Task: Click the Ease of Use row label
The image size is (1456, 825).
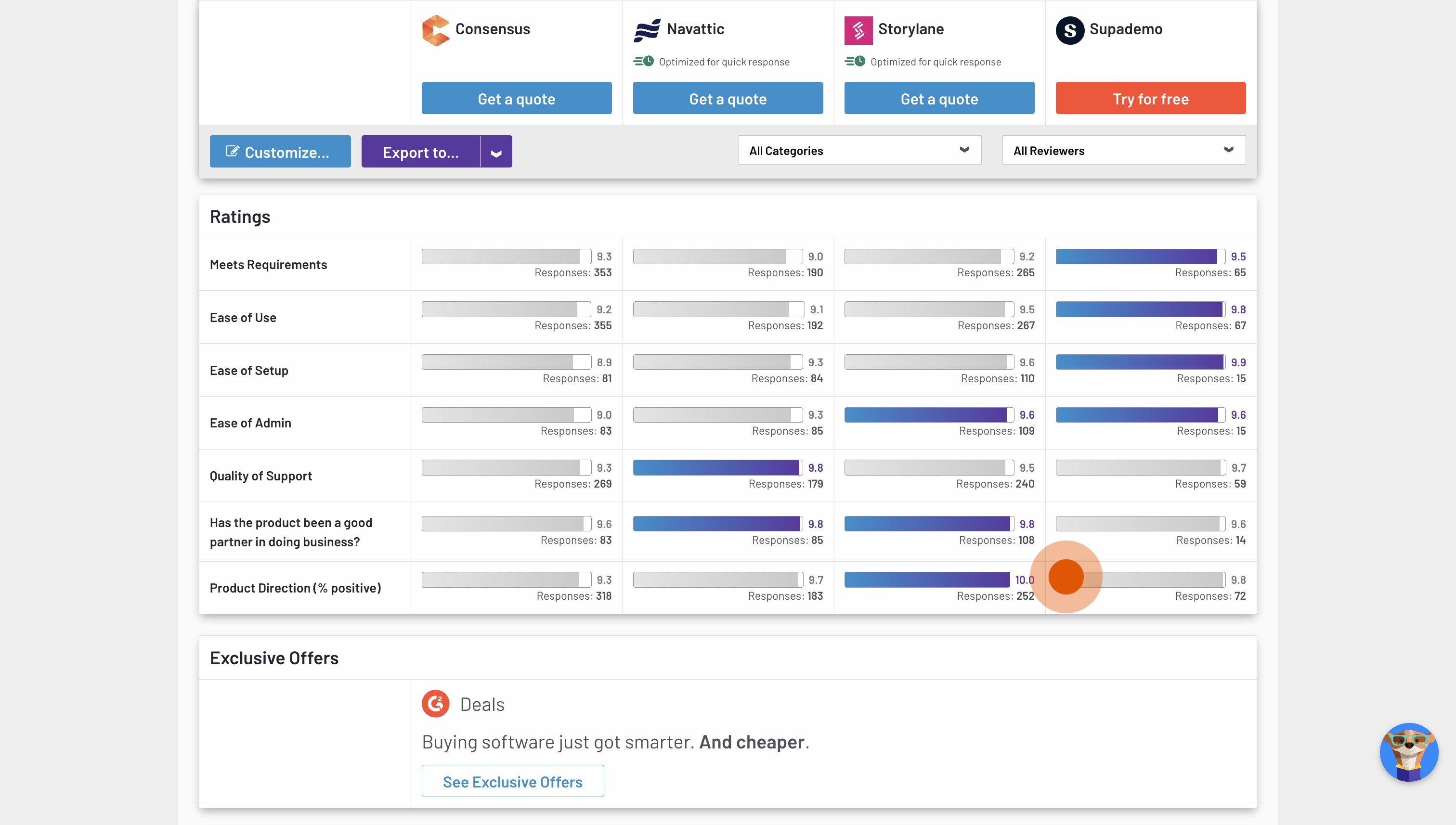Action: (243, 317)
